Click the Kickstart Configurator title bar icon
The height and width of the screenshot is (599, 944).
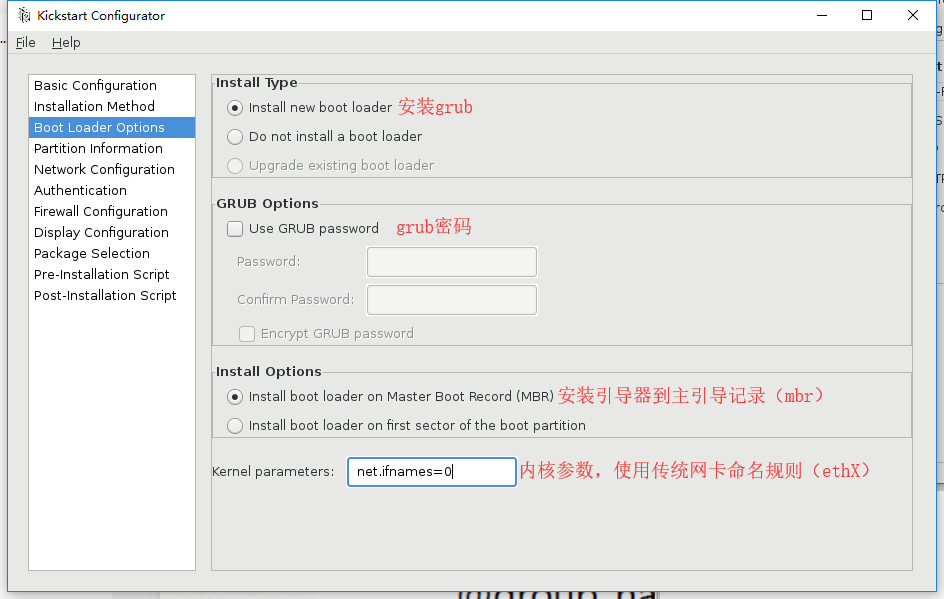(23, 15)
